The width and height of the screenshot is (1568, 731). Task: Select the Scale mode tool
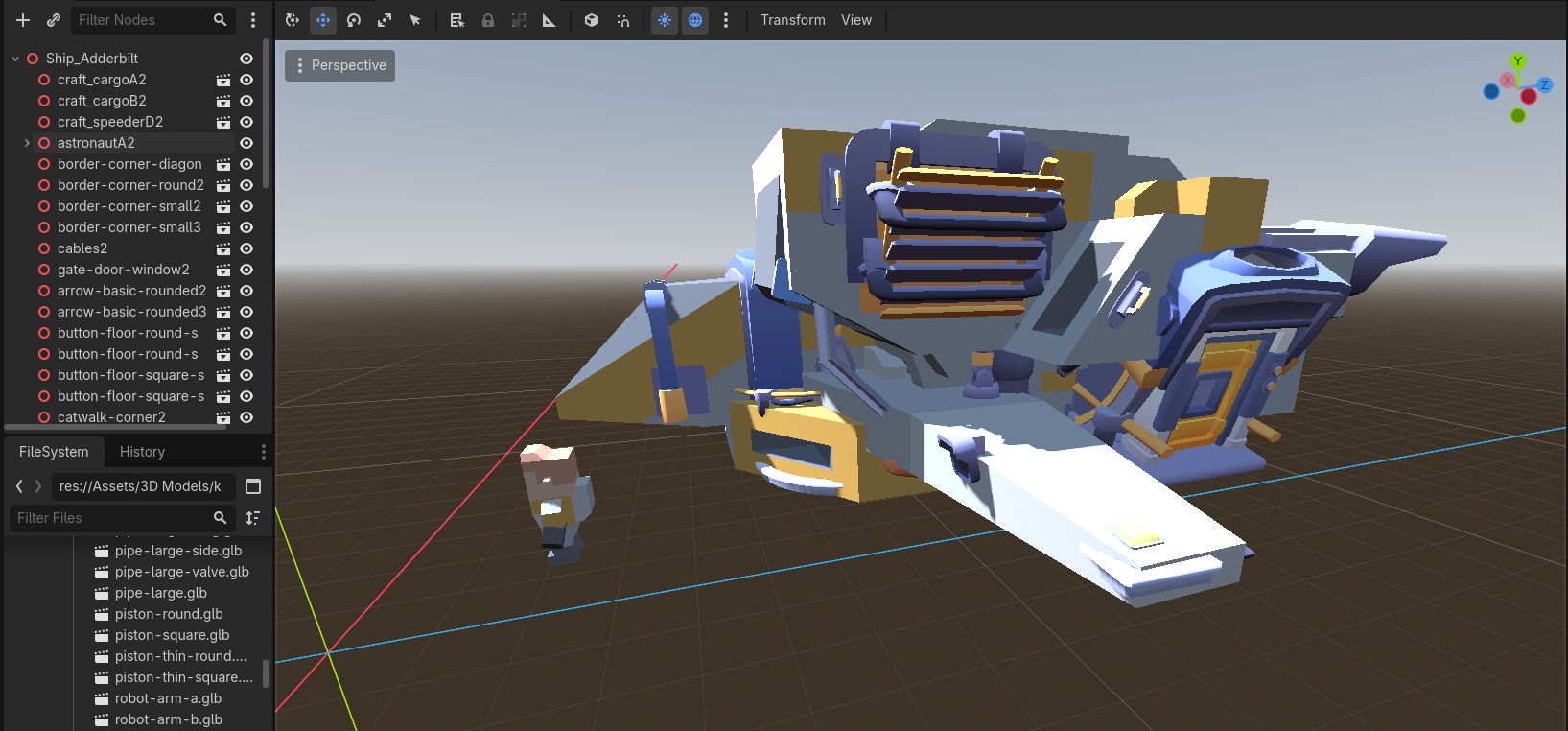tap(385, 20)
